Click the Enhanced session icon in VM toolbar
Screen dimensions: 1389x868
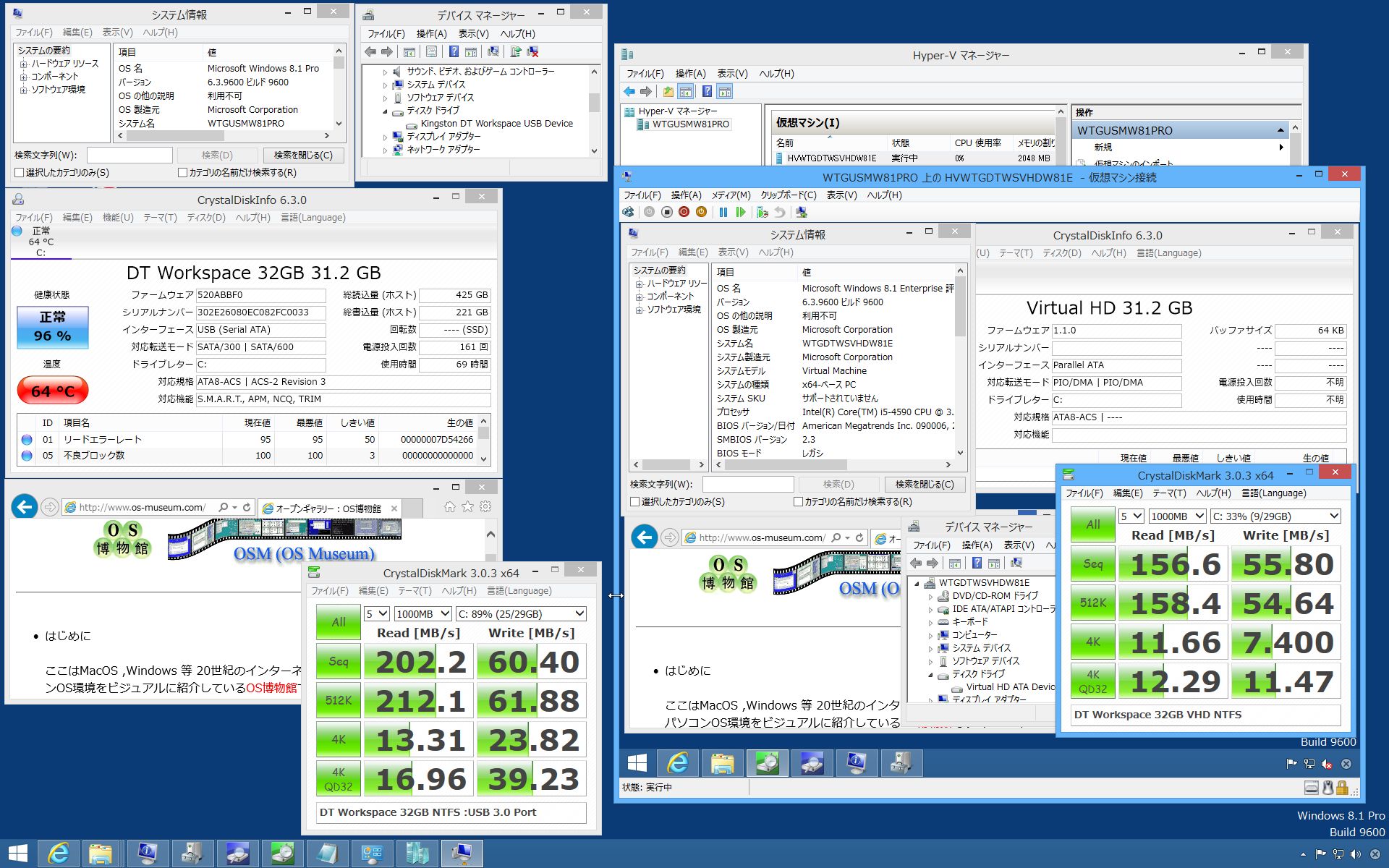pos(802,212)
